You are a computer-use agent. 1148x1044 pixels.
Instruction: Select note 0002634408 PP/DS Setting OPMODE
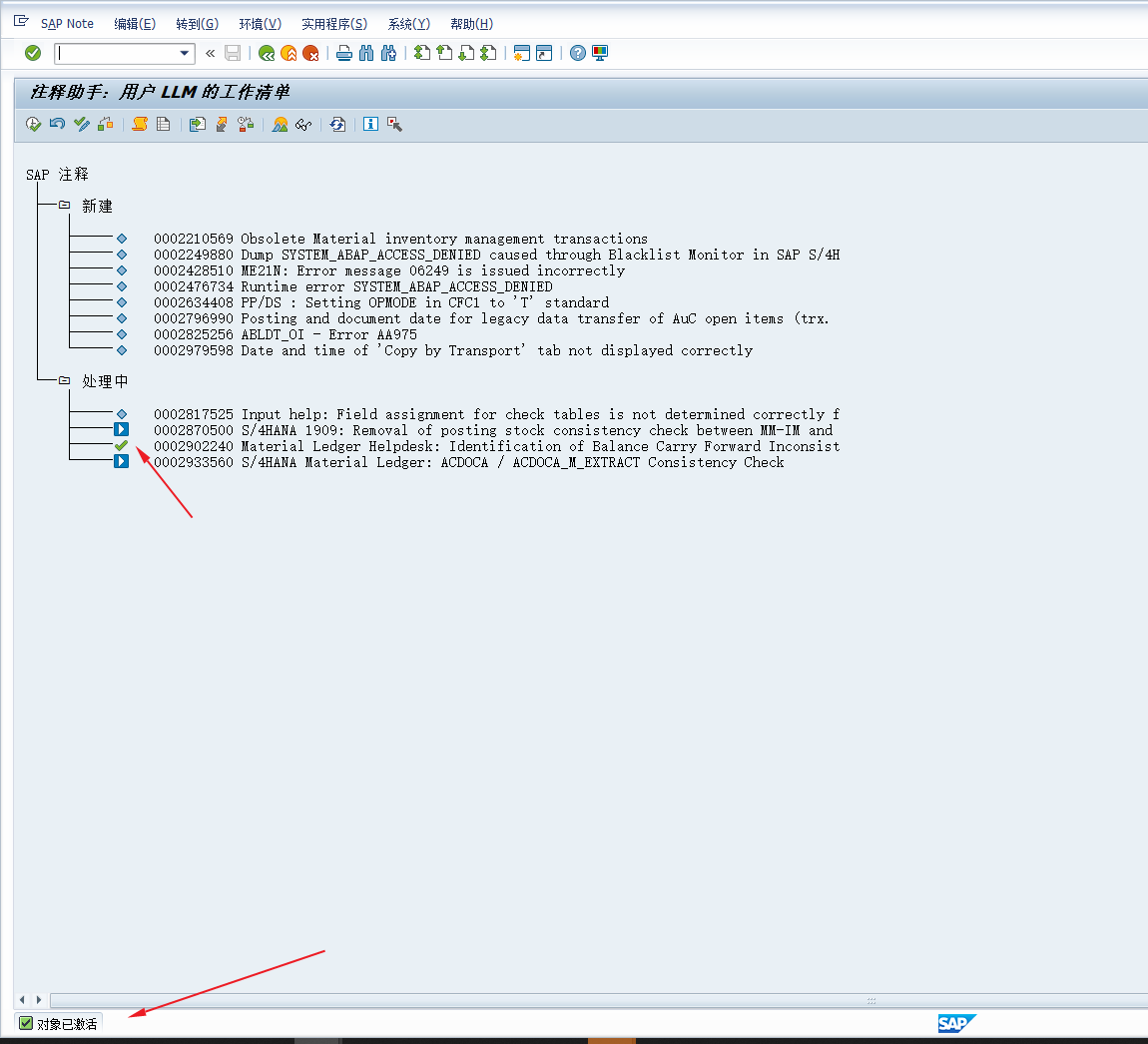click(381, 303)
